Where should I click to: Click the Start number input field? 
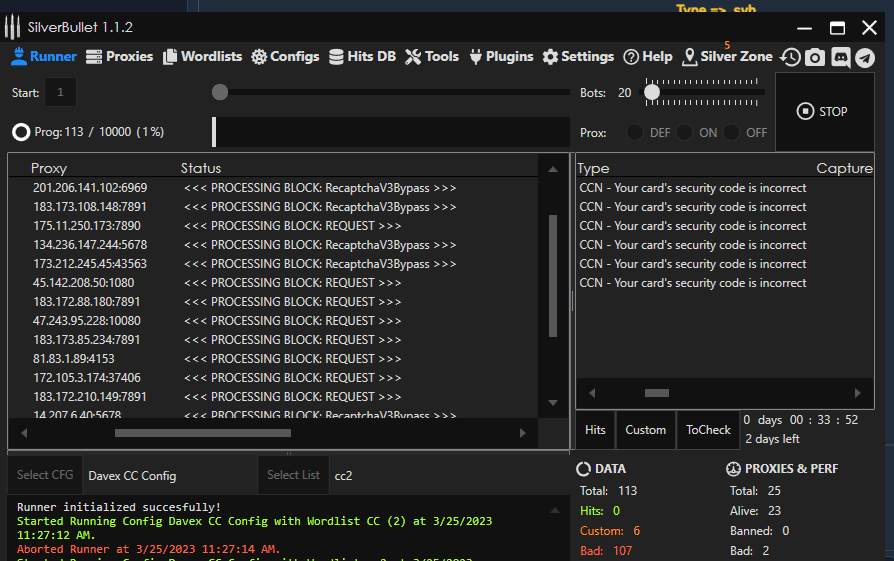[60, 93]
